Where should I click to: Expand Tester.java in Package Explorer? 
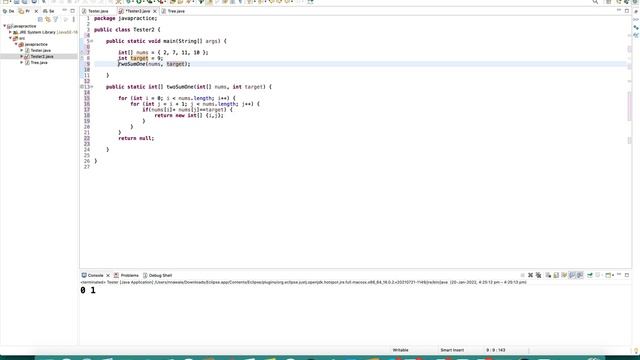22,51
